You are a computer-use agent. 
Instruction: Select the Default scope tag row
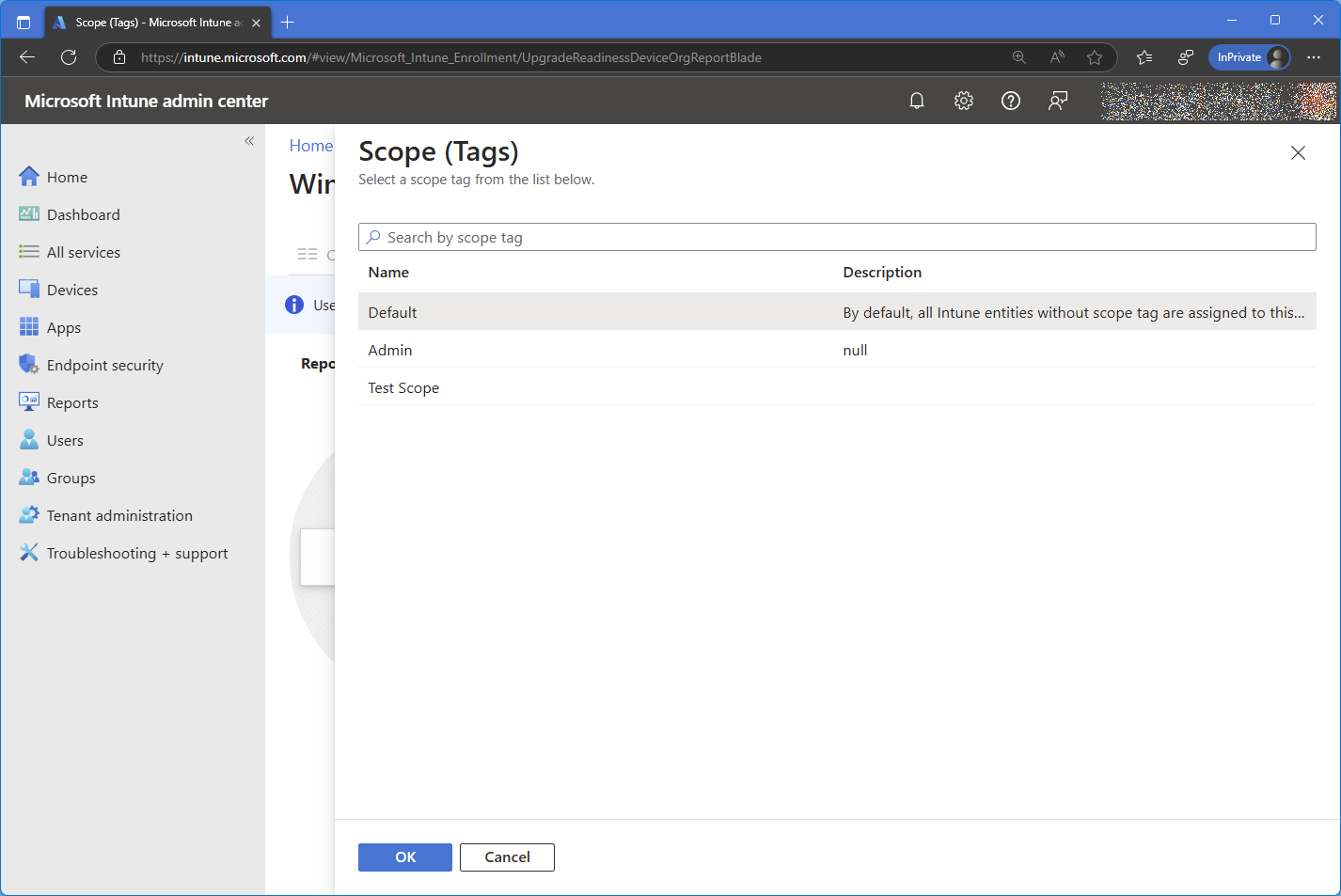pos(393,312)
